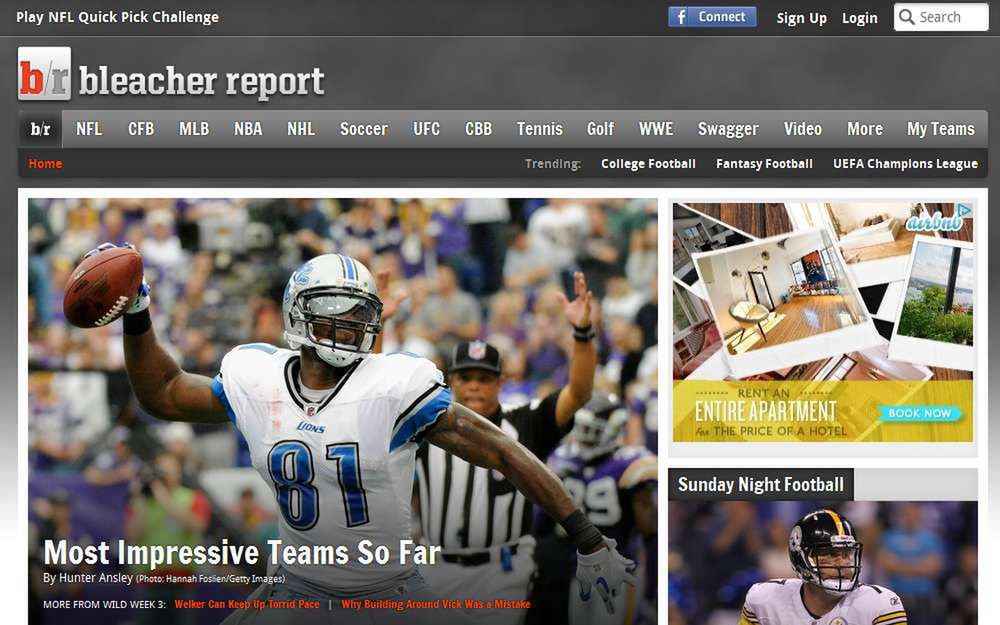Open the Sign Up link
Image resolution: width=1000 pixels, height=625 pixels.
(x=802, y=18)
